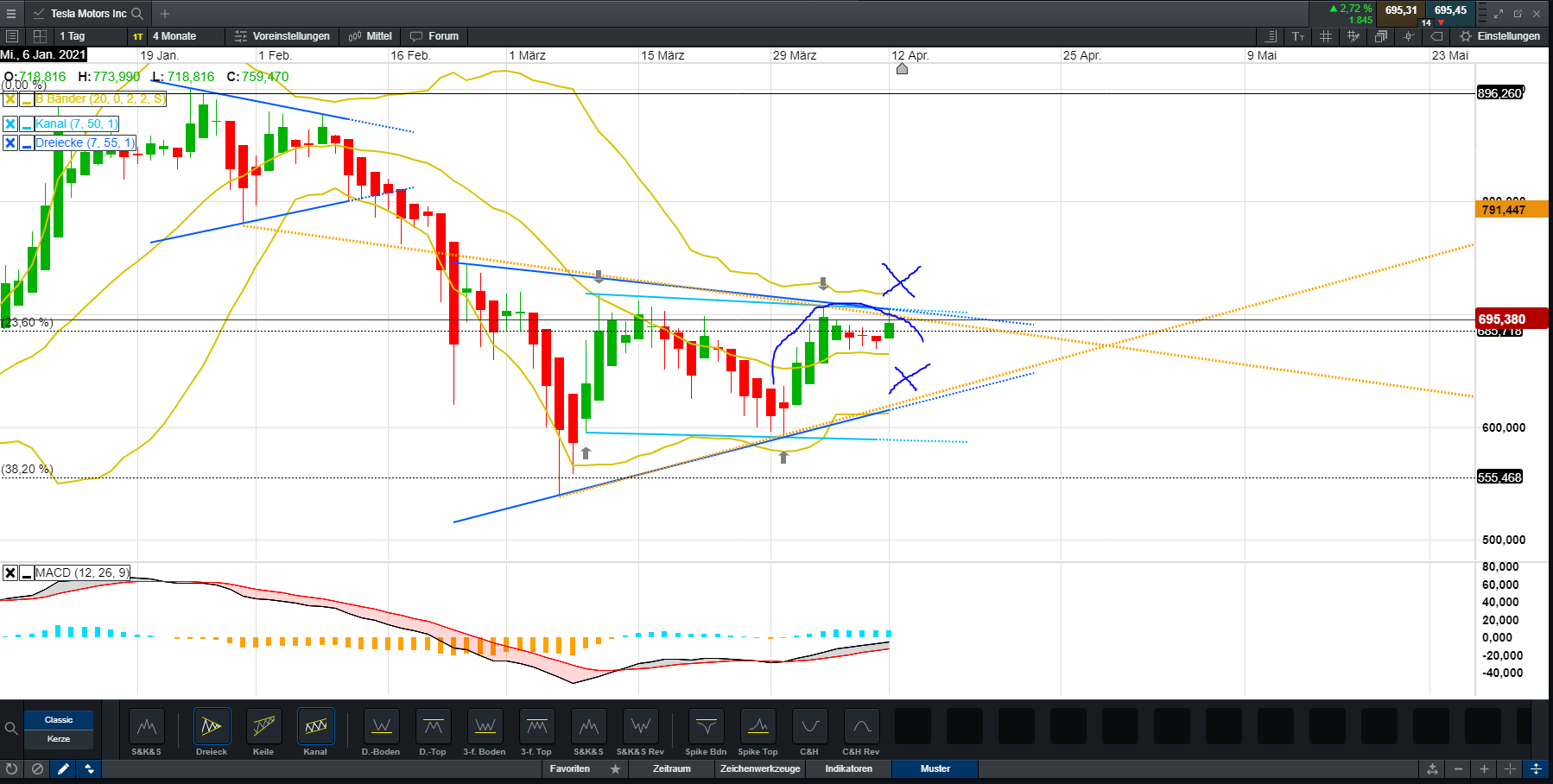Screen dimensions: 1553x784
Task: Open Kanal (7, 50, 1) settings
Action: pyautogui.click(x=77, y=124)
